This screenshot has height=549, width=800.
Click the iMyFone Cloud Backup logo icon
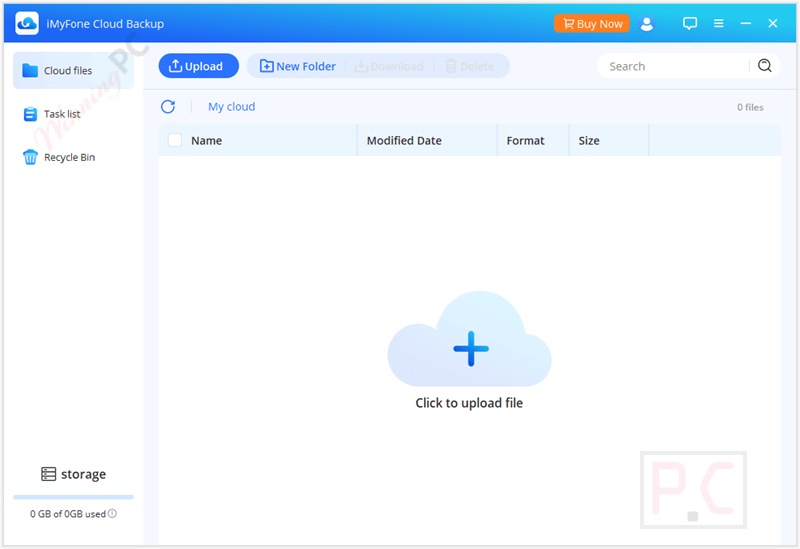[x=27, y=23]
